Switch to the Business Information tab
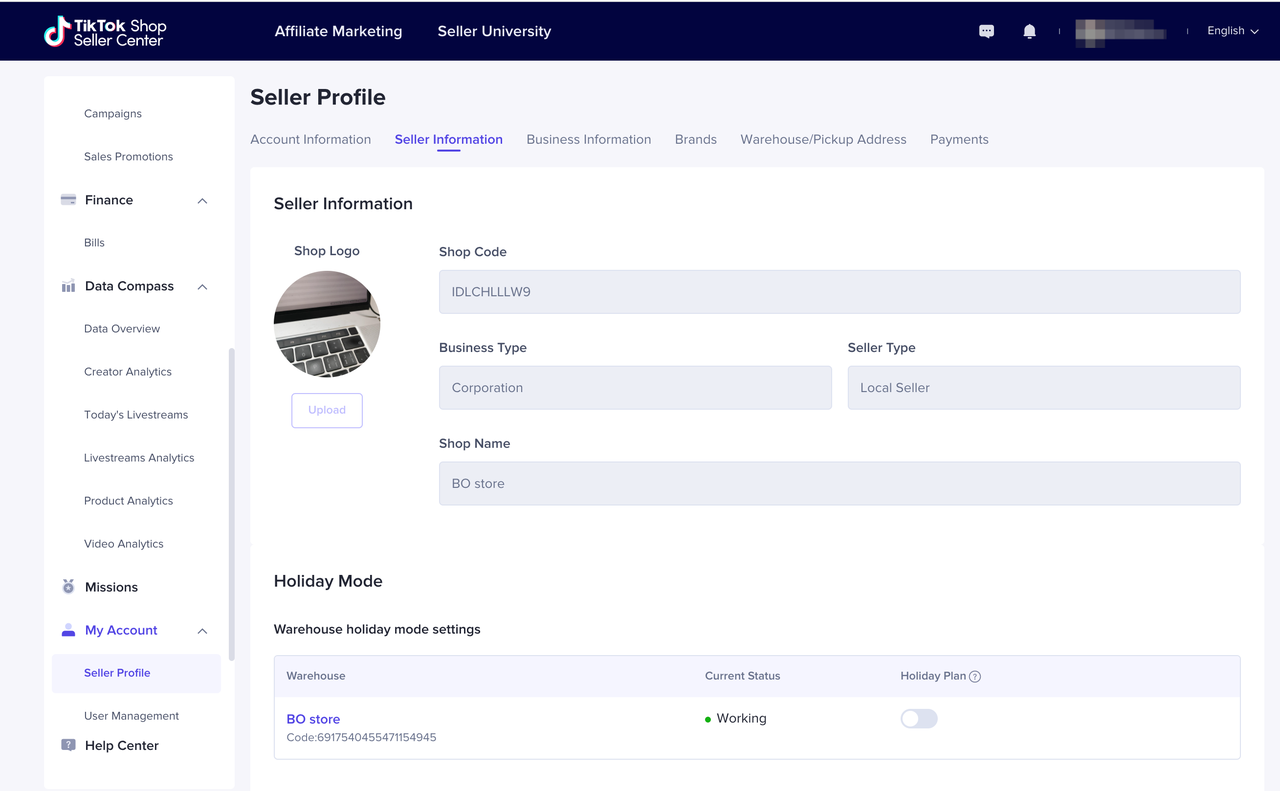Screen dimensions: 1280x791 coord(588,140)
